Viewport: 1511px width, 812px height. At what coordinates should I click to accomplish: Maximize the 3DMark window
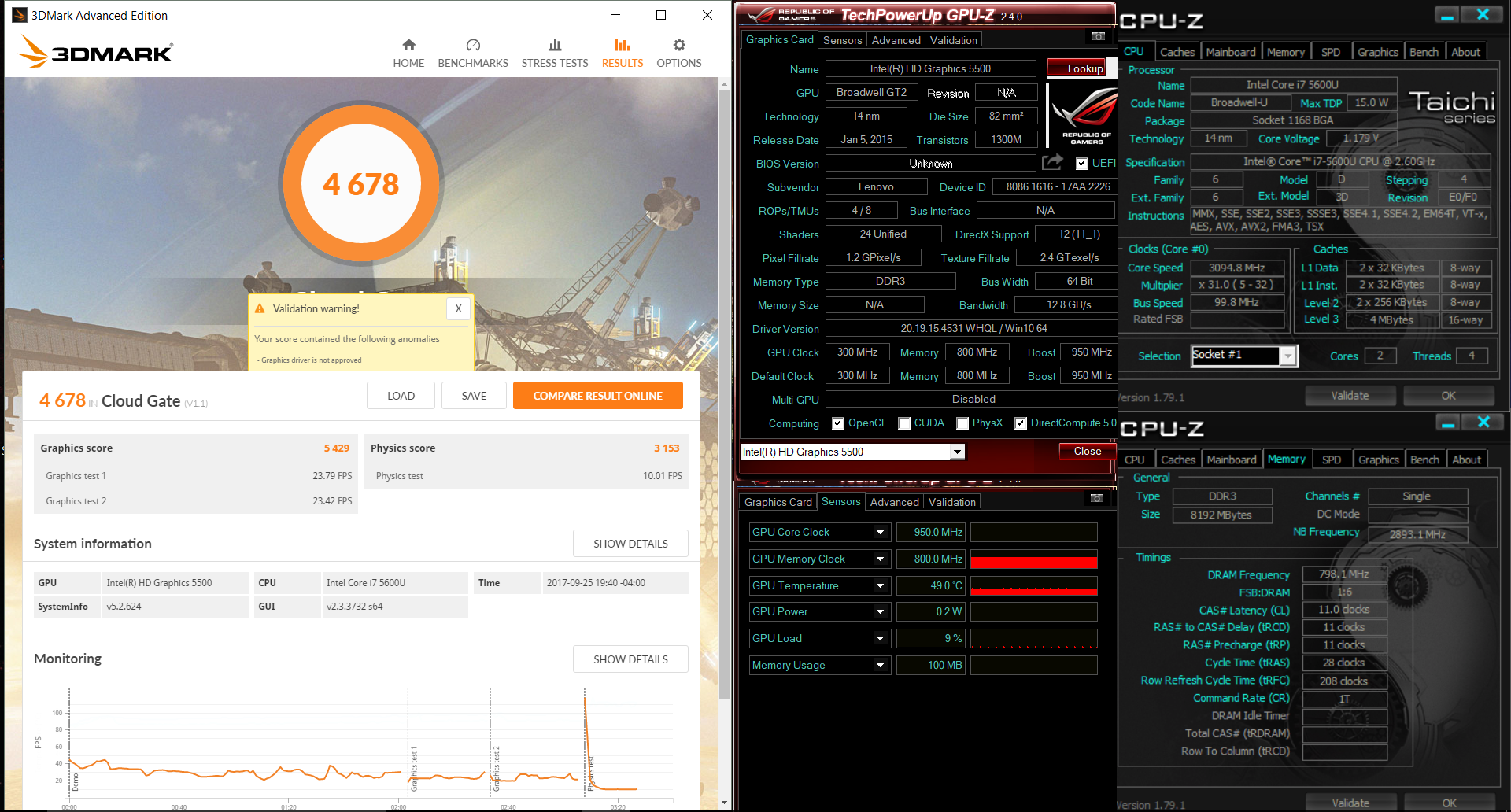pos(661,15)
